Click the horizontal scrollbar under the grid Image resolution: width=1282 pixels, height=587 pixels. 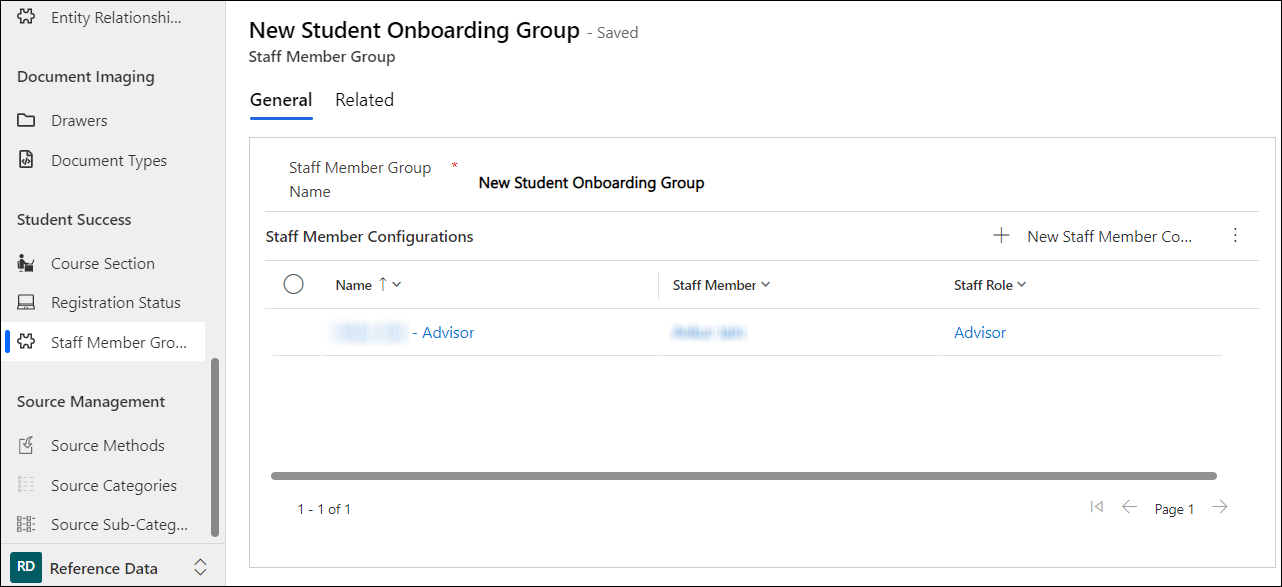[743, 476]
